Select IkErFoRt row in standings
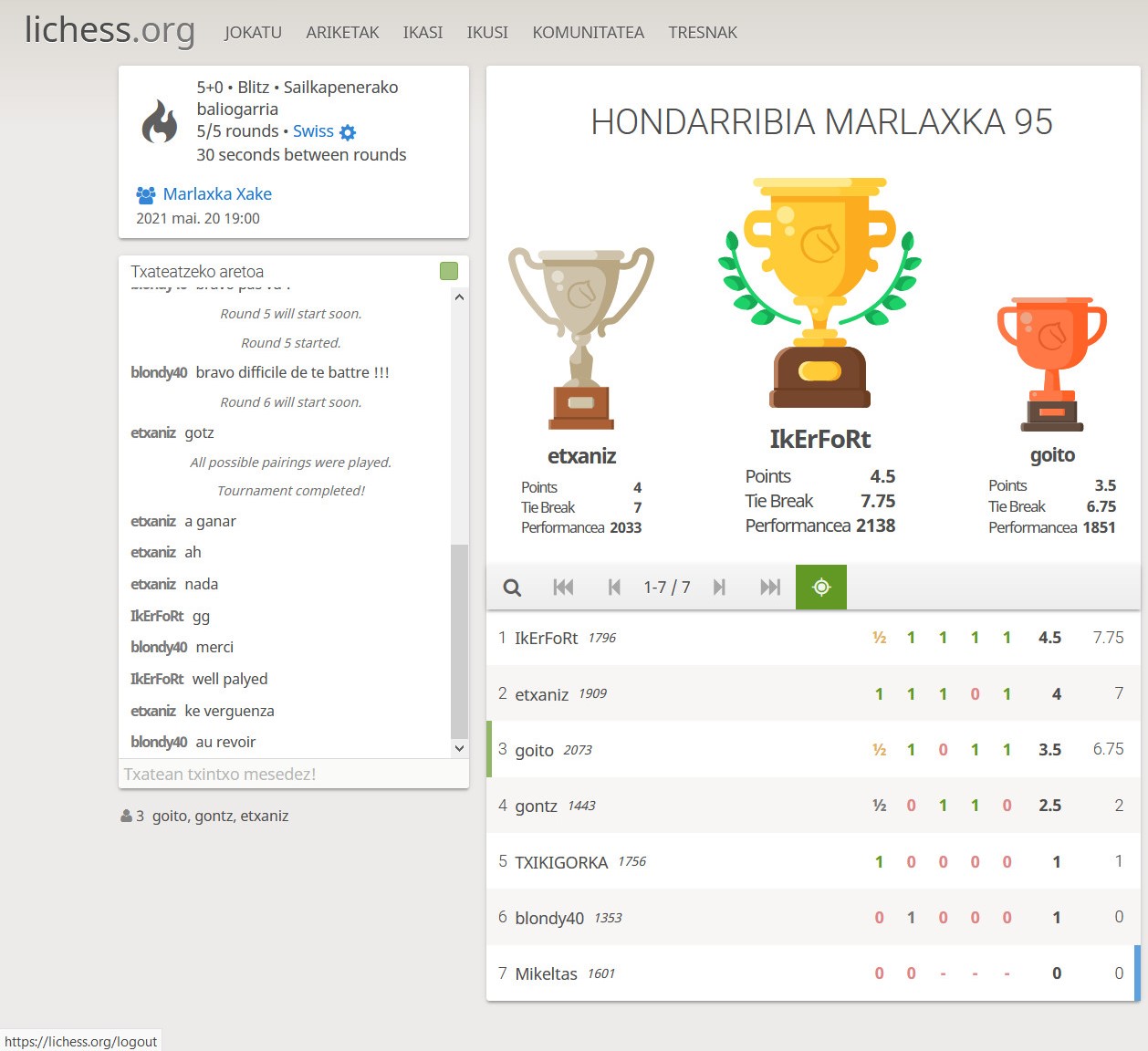 [546, 638]
